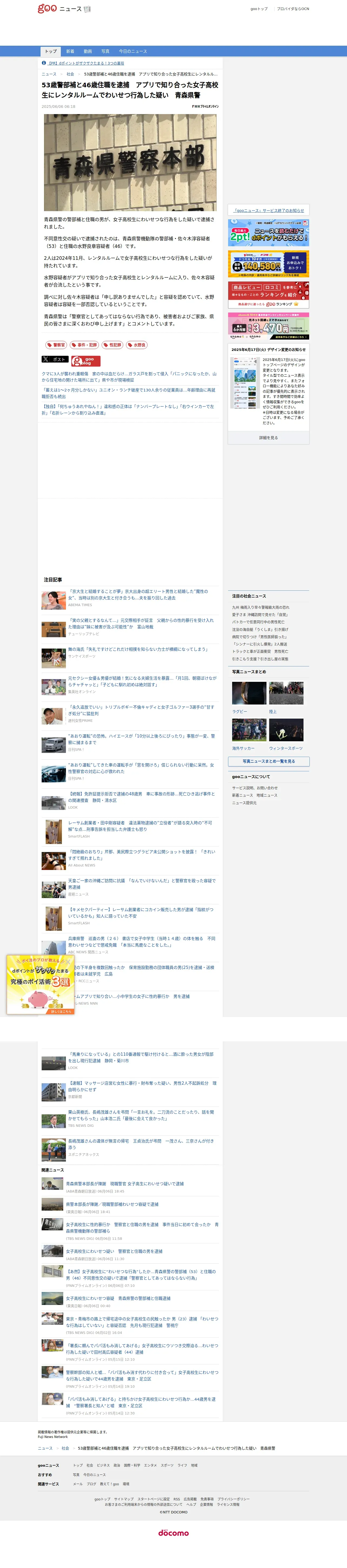Open the dポイント 2pt banner ad

268,232
